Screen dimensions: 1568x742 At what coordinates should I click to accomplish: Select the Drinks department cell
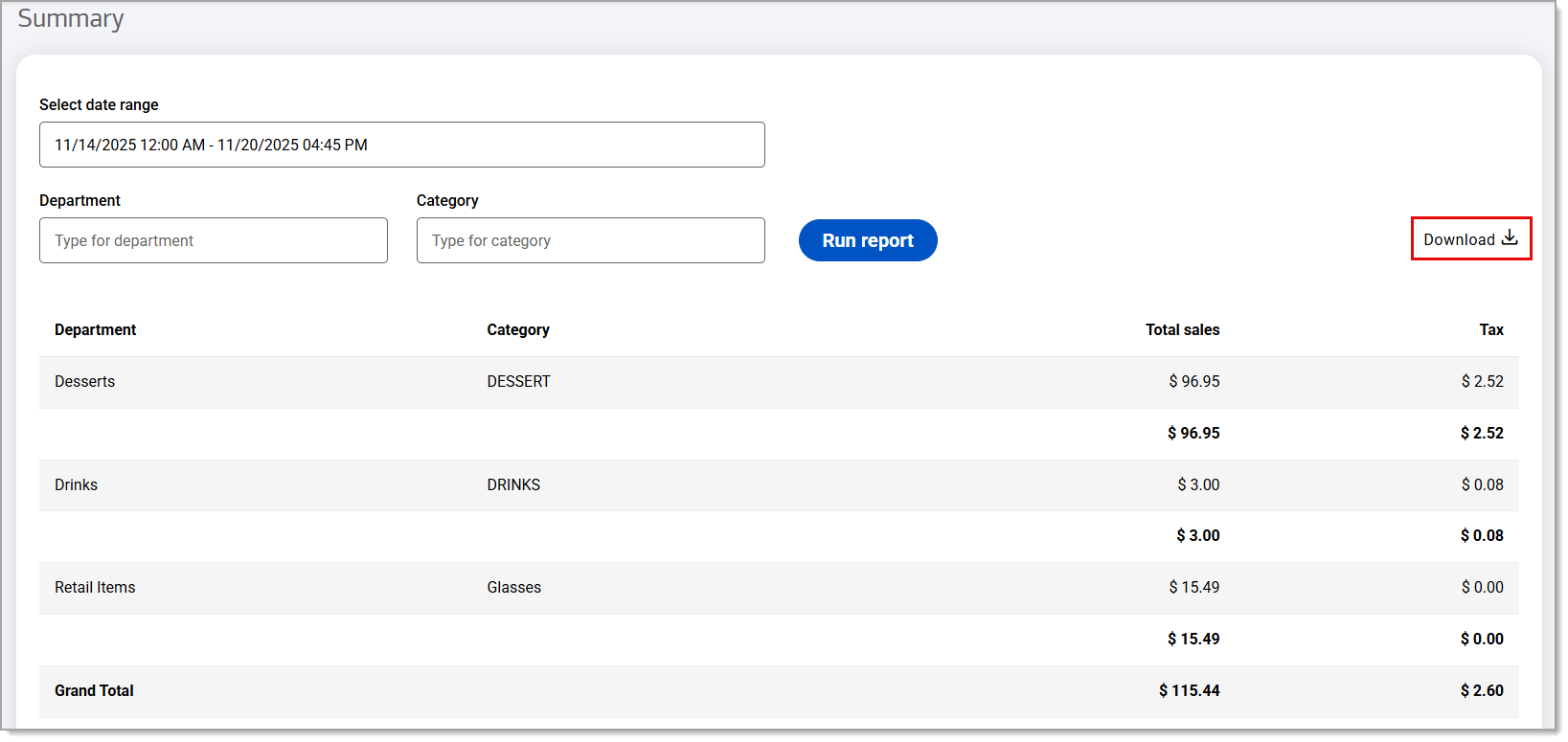coord(76,484)
